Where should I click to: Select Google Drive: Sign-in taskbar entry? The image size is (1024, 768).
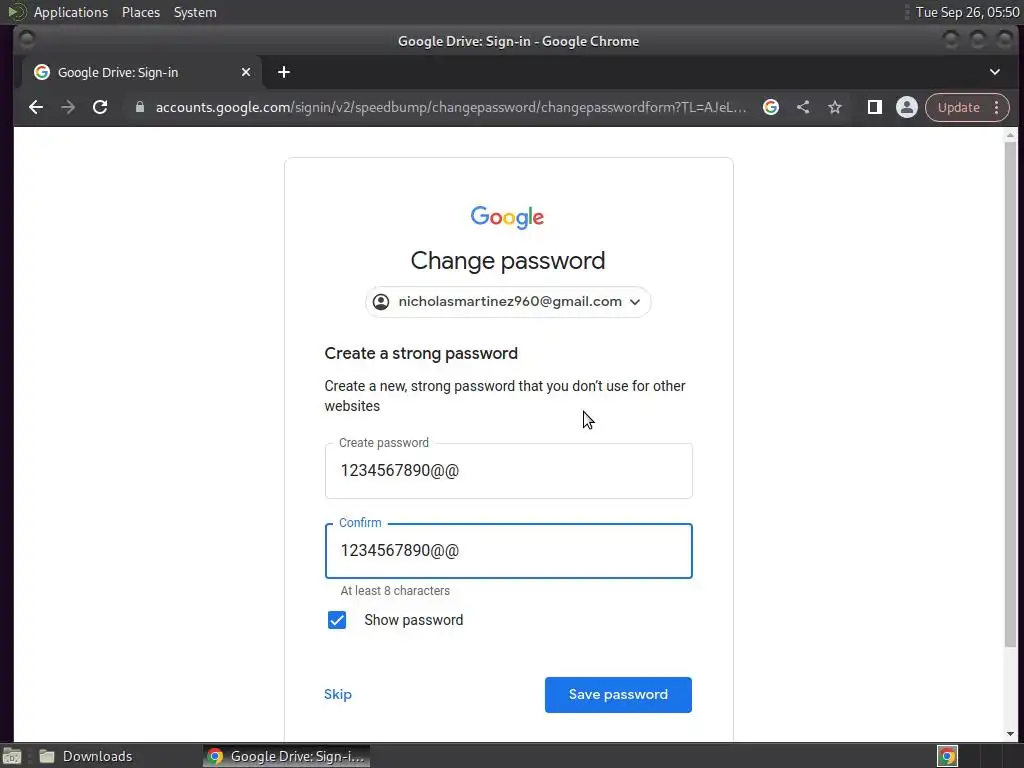[287, 756]
